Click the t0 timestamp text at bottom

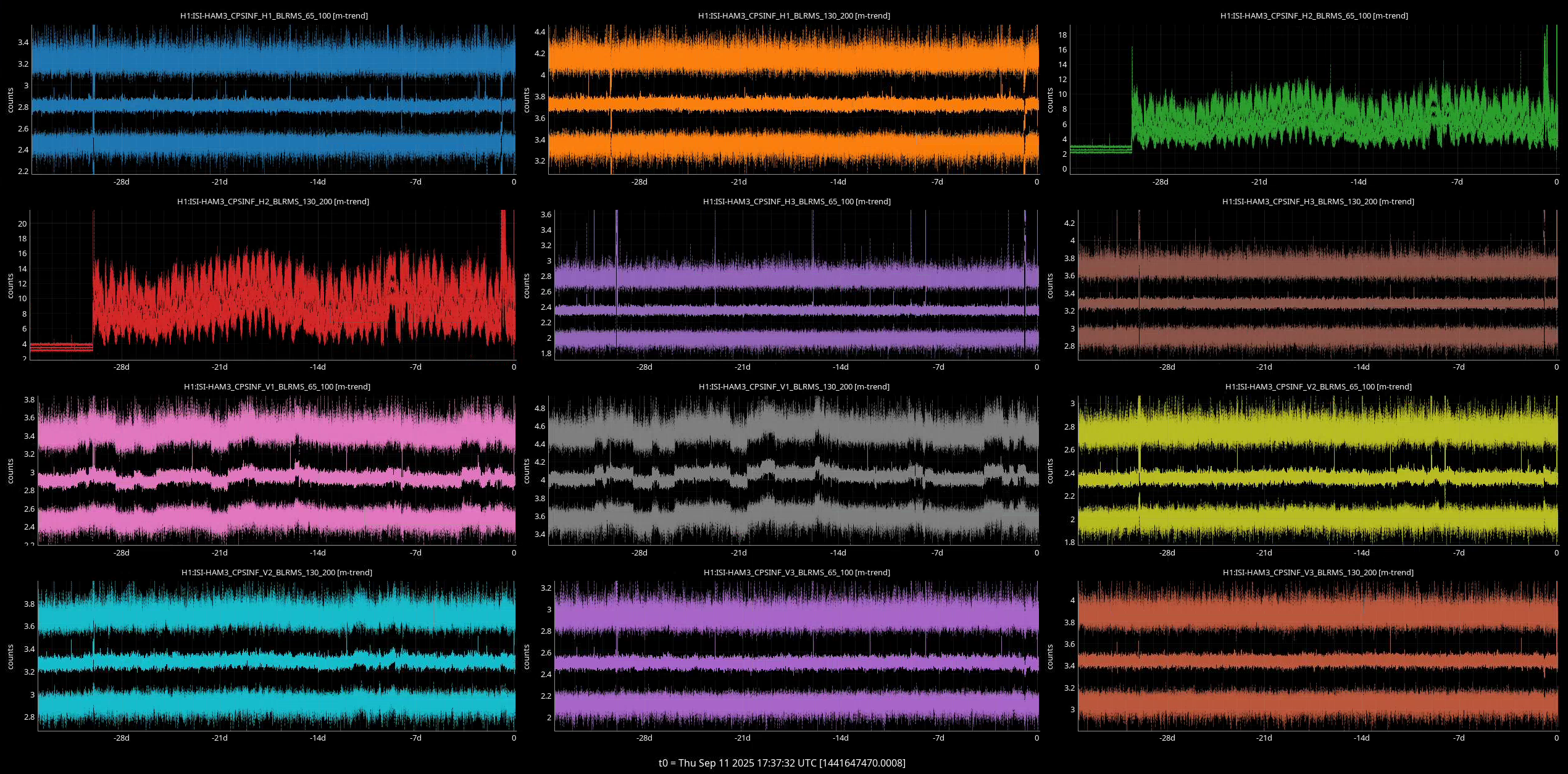tap(782, 763)
